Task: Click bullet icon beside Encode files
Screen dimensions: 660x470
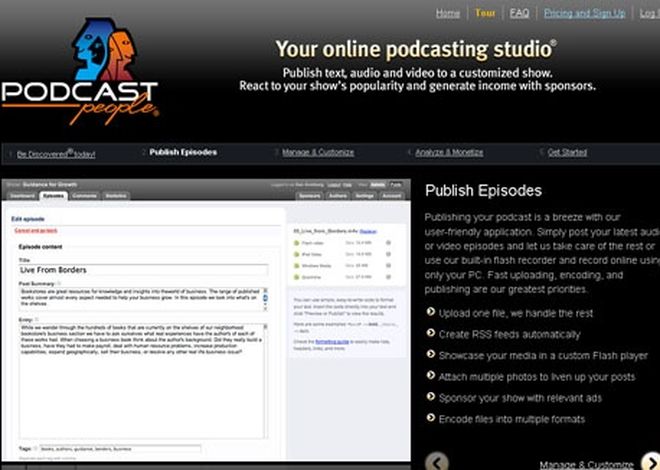Action: (430, 417)
